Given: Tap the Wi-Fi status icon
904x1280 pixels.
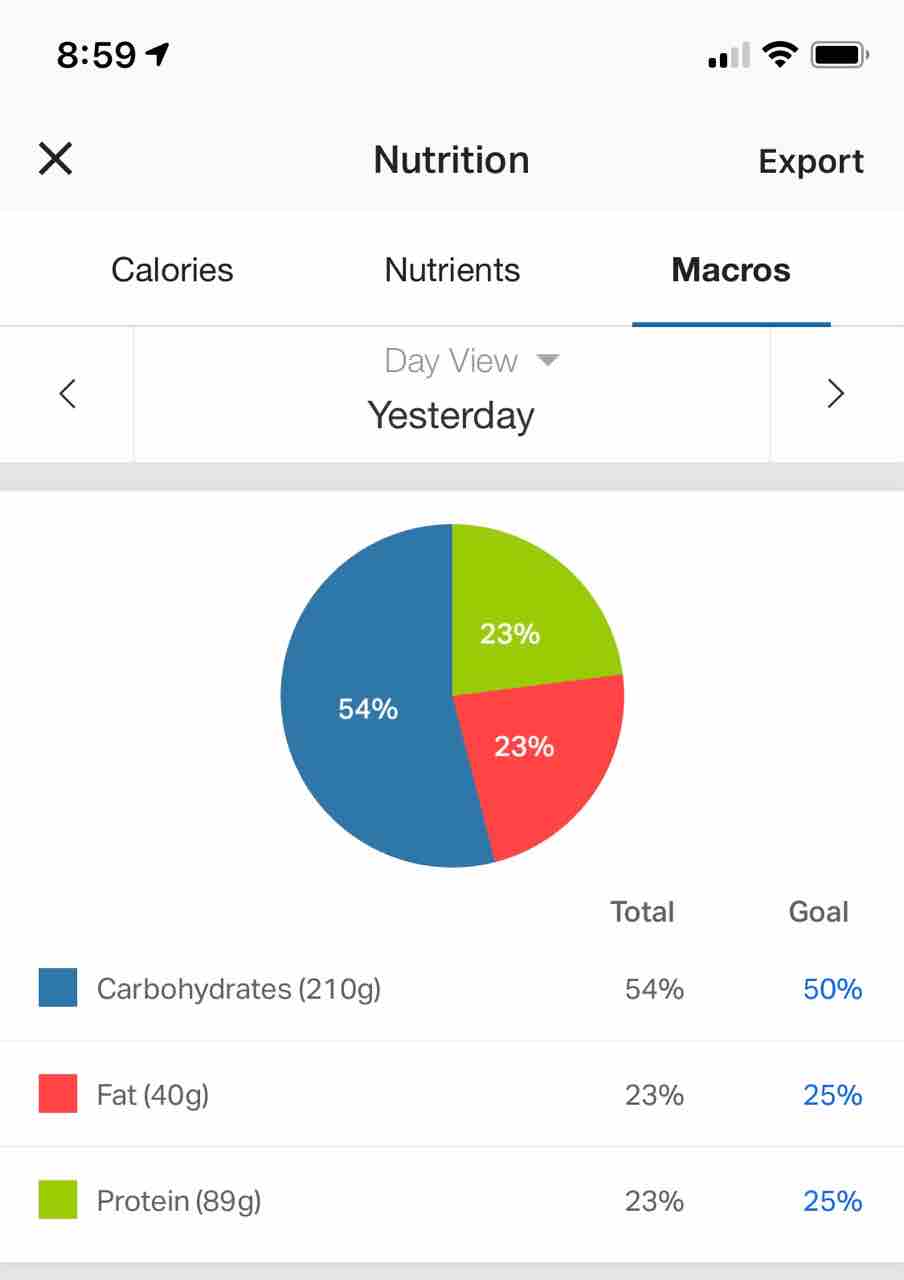Looking at the screenshot, I should click(x=779, y=54).
